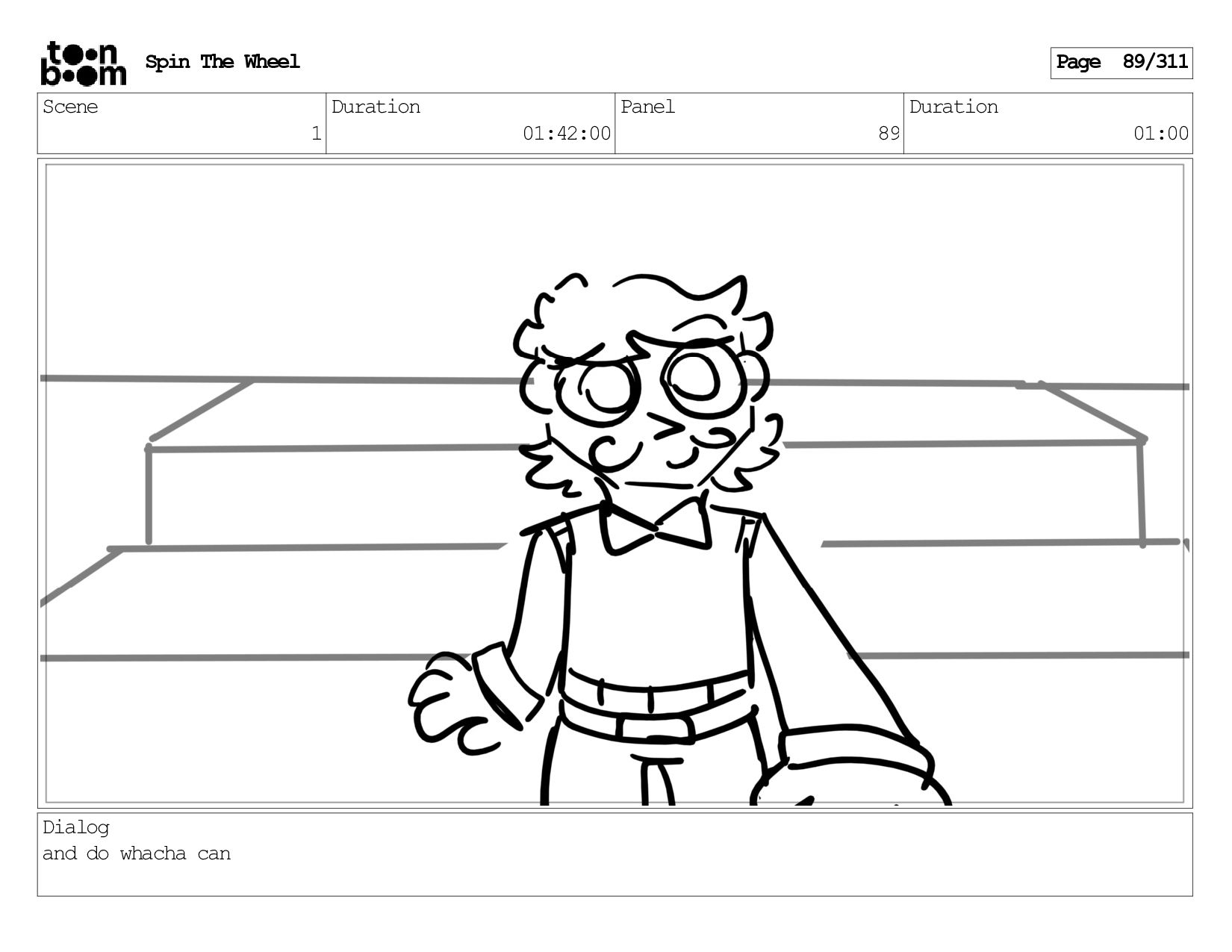
Task: Select the panel duration value '01:00'
Action: 1161,134
